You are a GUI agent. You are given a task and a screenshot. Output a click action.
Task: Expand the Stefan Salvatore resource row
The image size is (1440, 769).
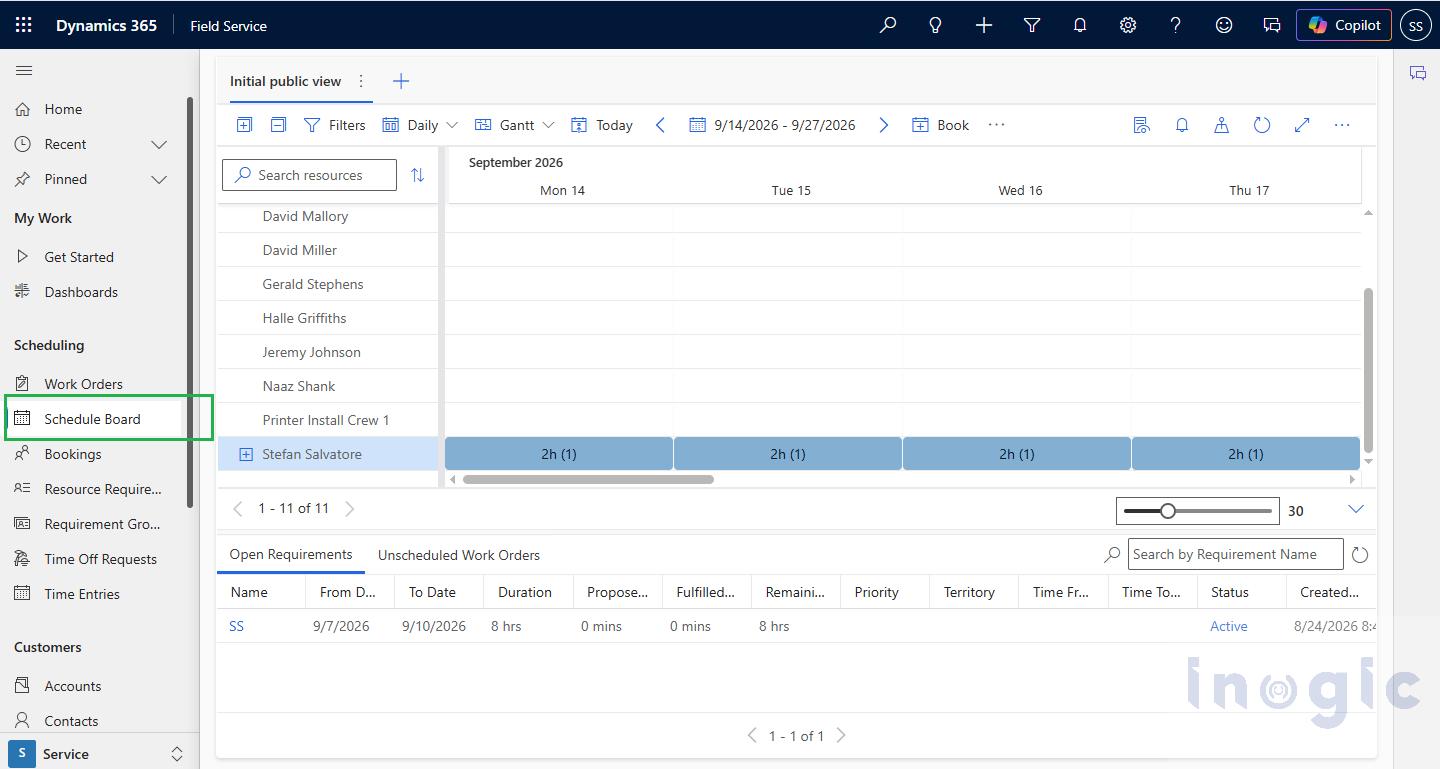(246, 454)
